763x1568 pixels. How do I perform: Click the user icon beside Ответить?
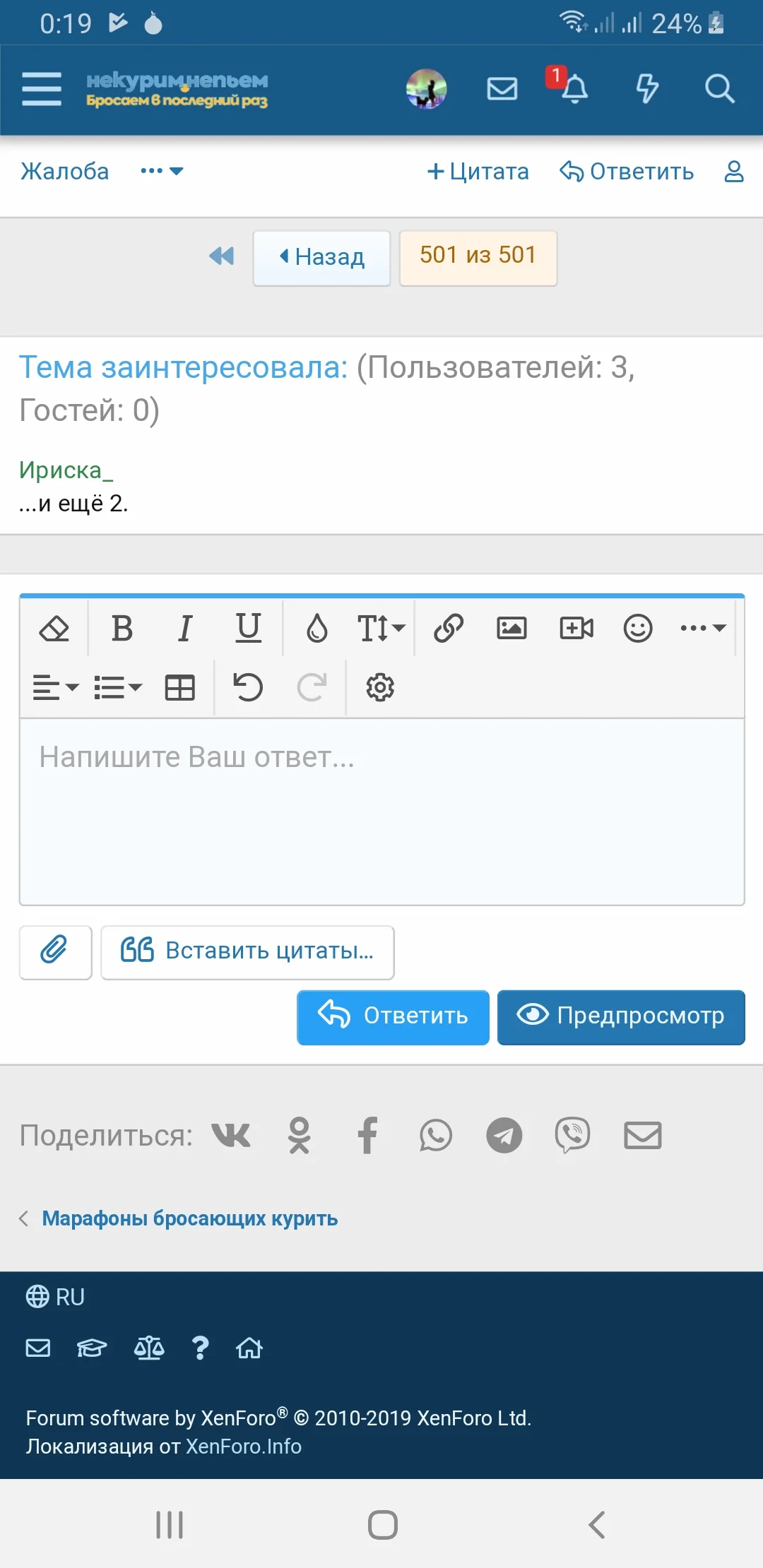point(734,171)
